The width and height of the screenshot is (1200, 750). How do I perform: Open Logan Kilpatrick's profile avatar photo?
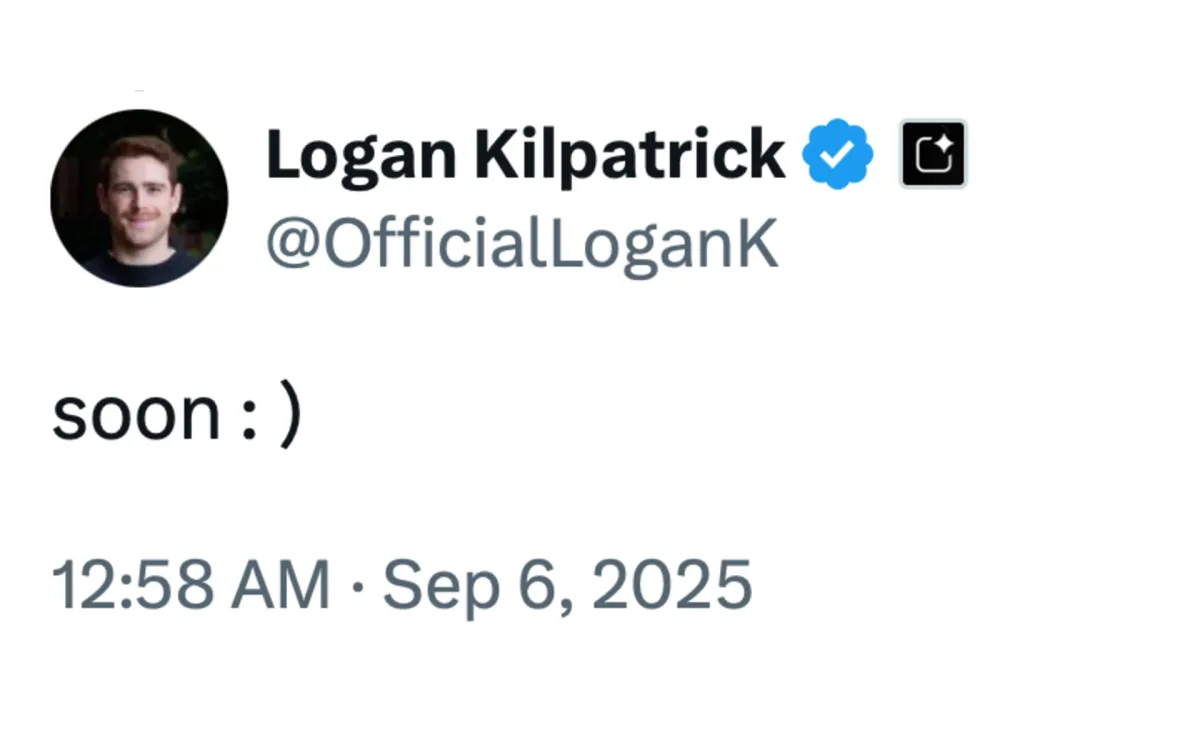pos(139,198)
